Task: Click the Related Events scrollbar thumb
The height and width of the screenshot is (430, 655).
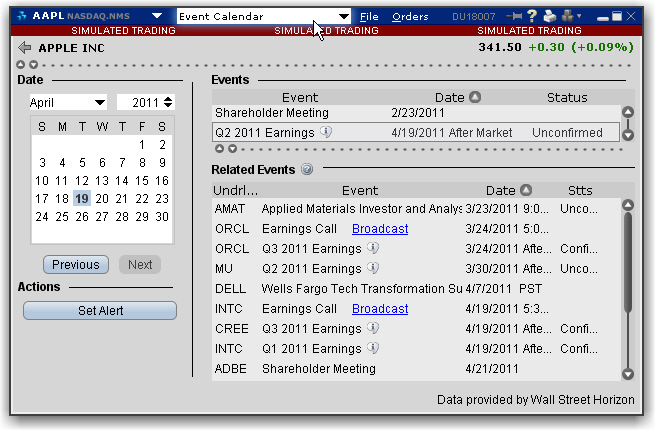Action: 628,262
